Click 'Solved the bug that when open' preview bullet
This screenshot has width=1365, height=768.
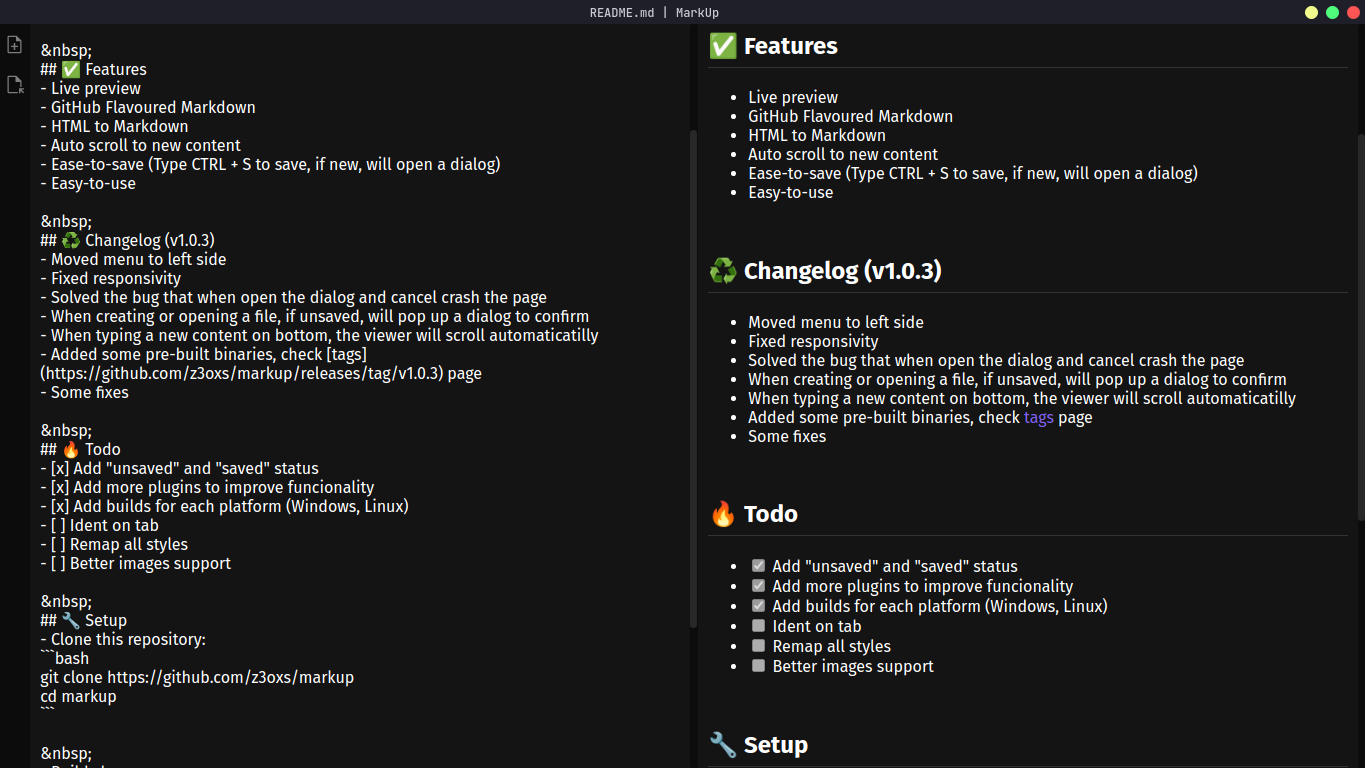coord(996,360)
